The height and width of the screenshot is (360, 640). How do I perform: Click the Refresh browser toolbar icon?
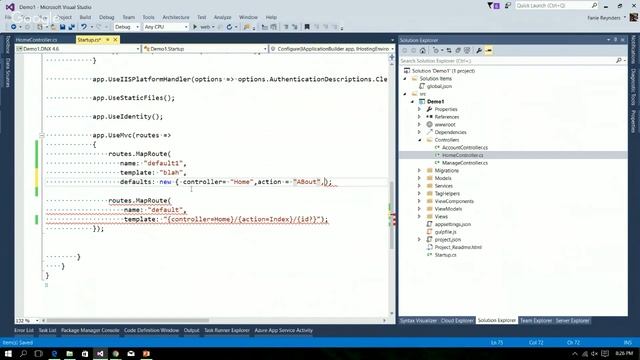229,27
